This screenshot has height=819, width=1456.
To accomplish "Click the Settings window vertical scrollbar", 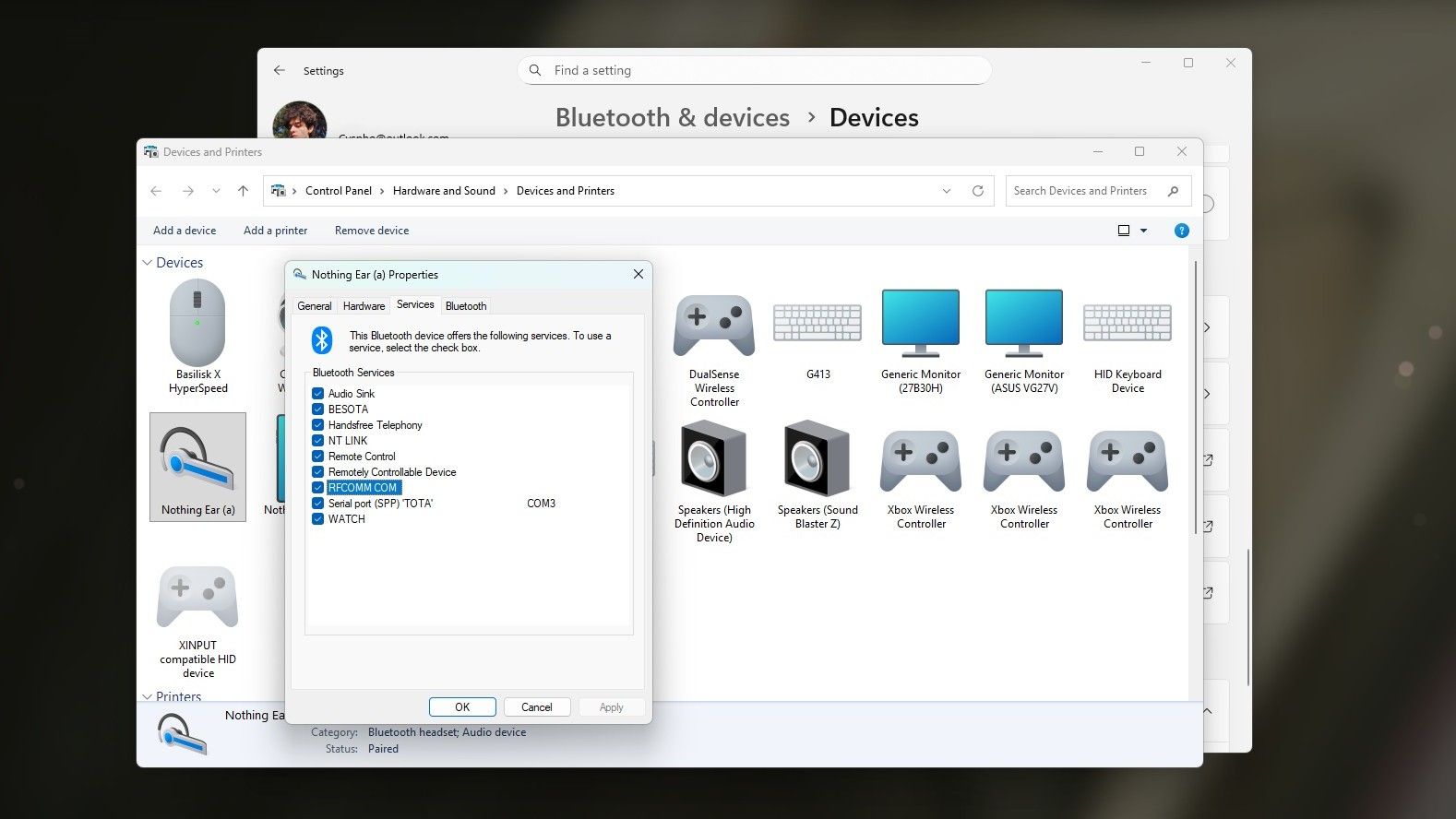I will 1247,618.
